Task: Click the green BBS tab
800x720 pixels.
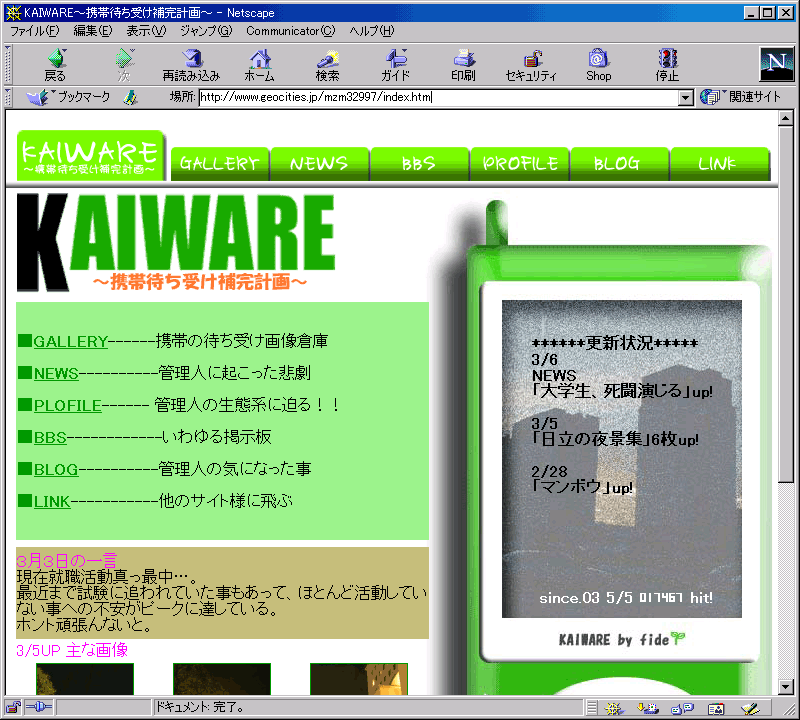Action: pos(419,164)
